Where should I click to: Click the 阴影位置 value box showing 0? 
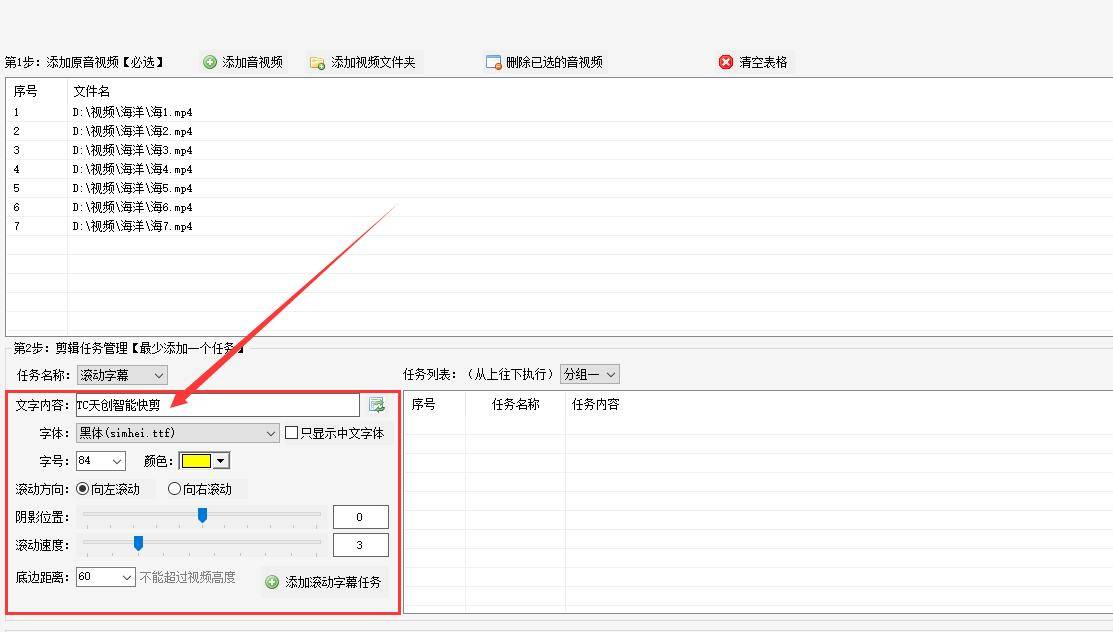pos(361,517)
